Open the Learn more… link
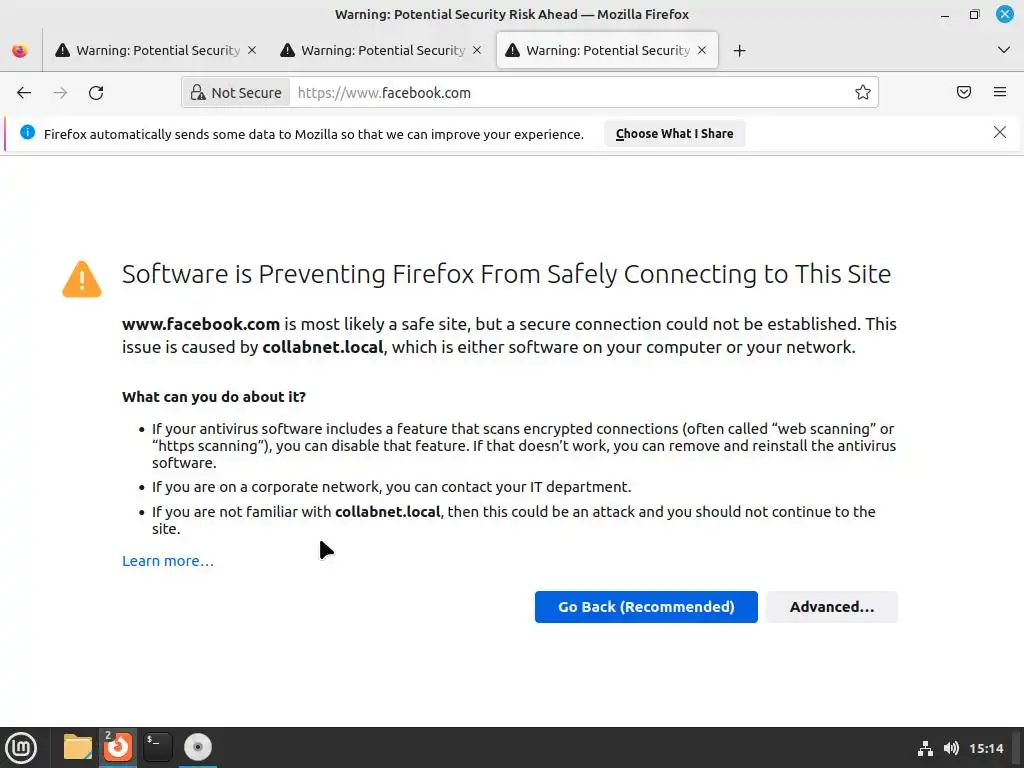Screen dimensions: 1024x768 point(168,561)
